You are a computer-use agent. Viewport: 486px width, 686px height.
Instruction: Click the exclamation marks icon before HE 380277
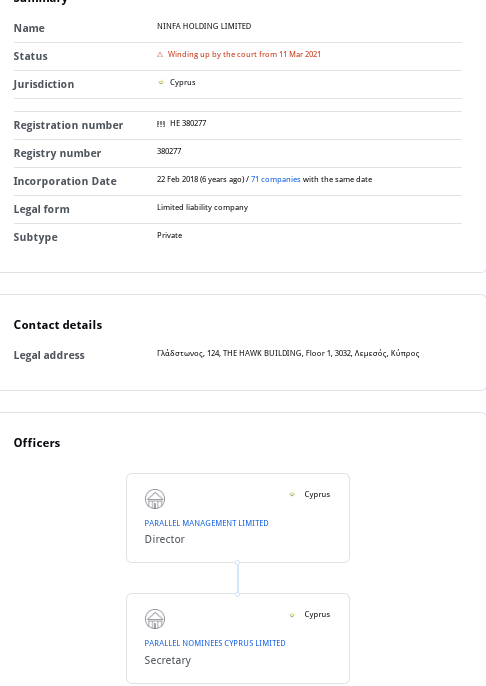tap(161, 124)
